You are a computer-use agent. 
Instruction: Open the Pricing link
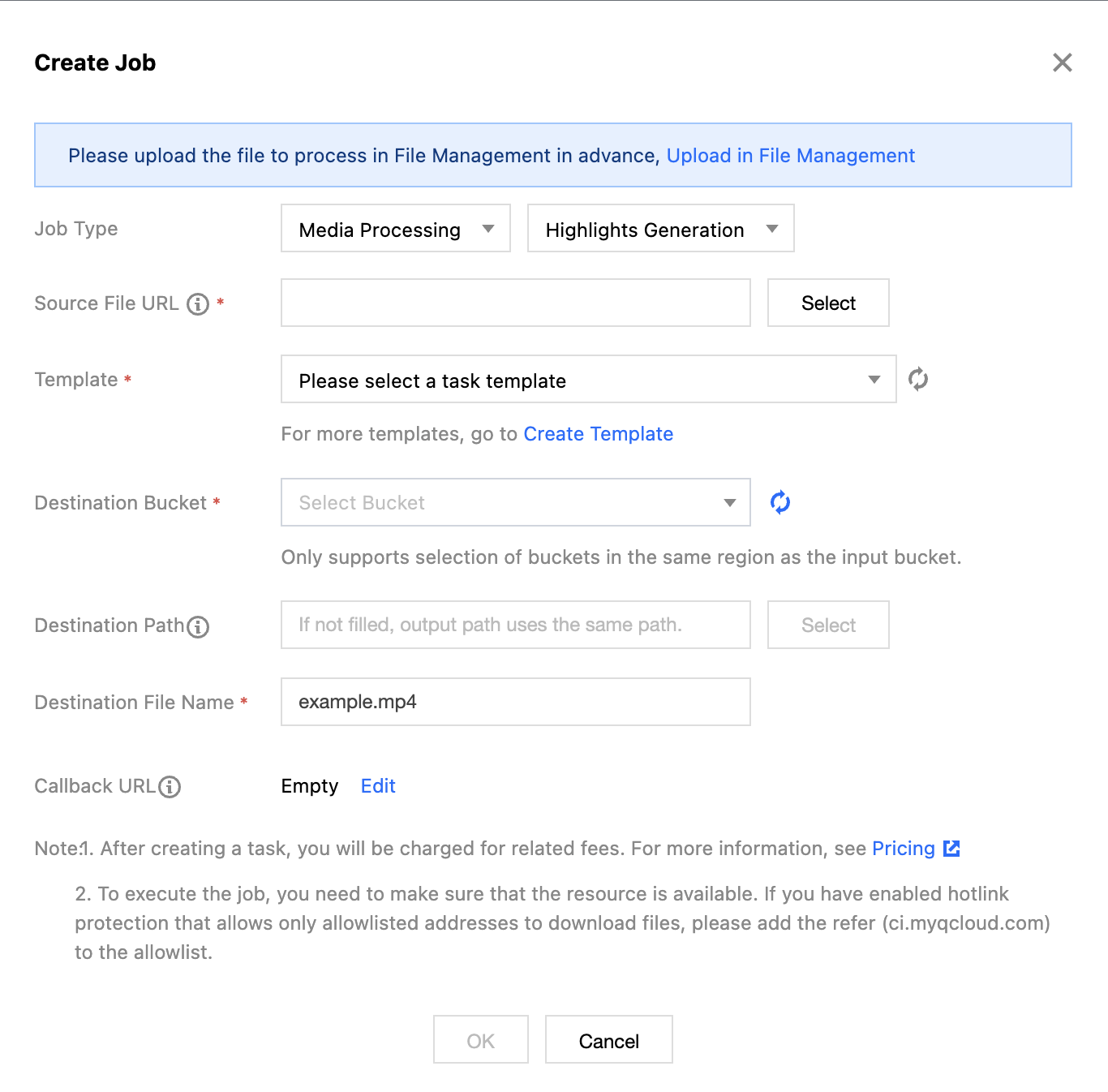[903, 849]
